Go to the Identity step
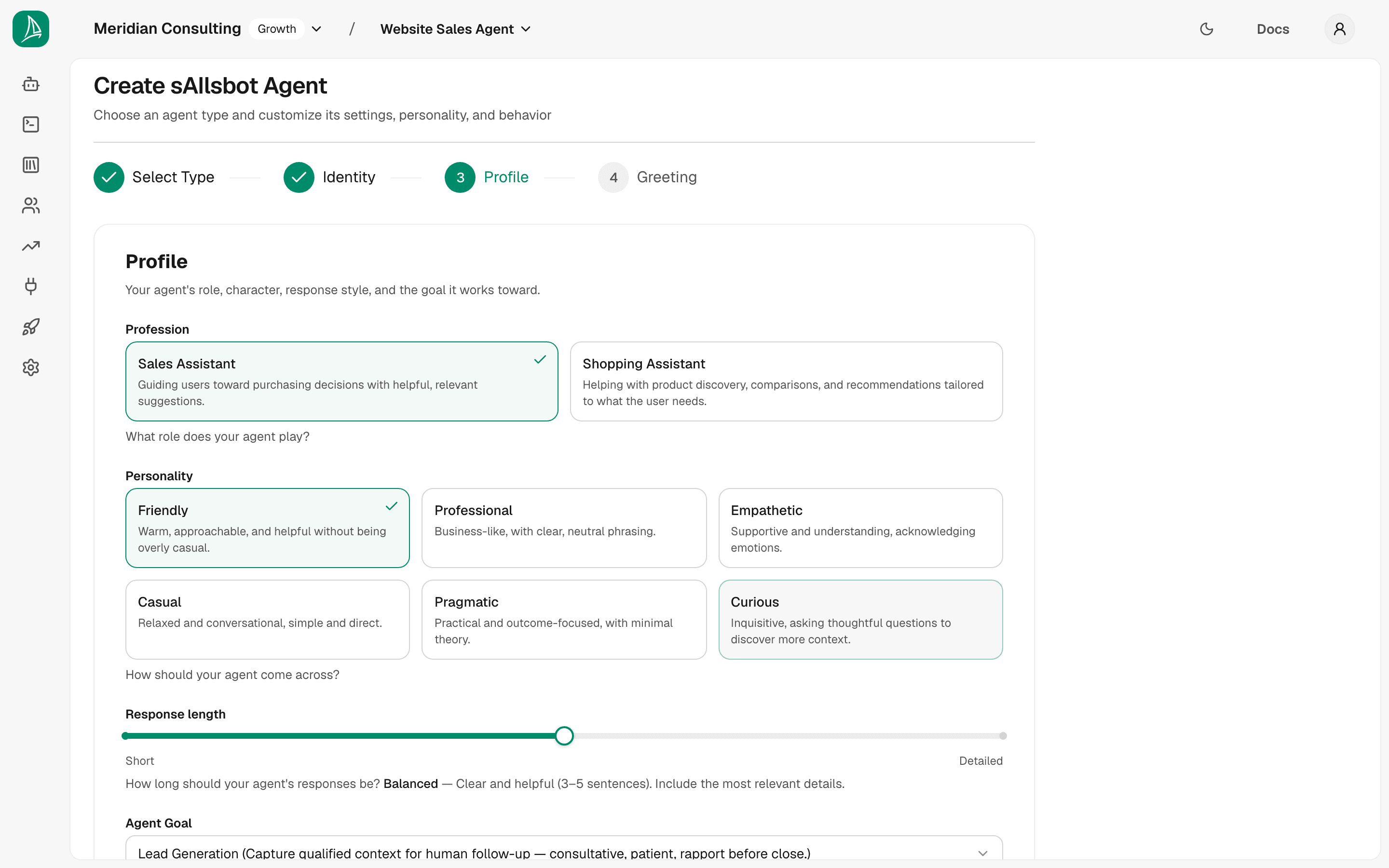 coord(329,177)
